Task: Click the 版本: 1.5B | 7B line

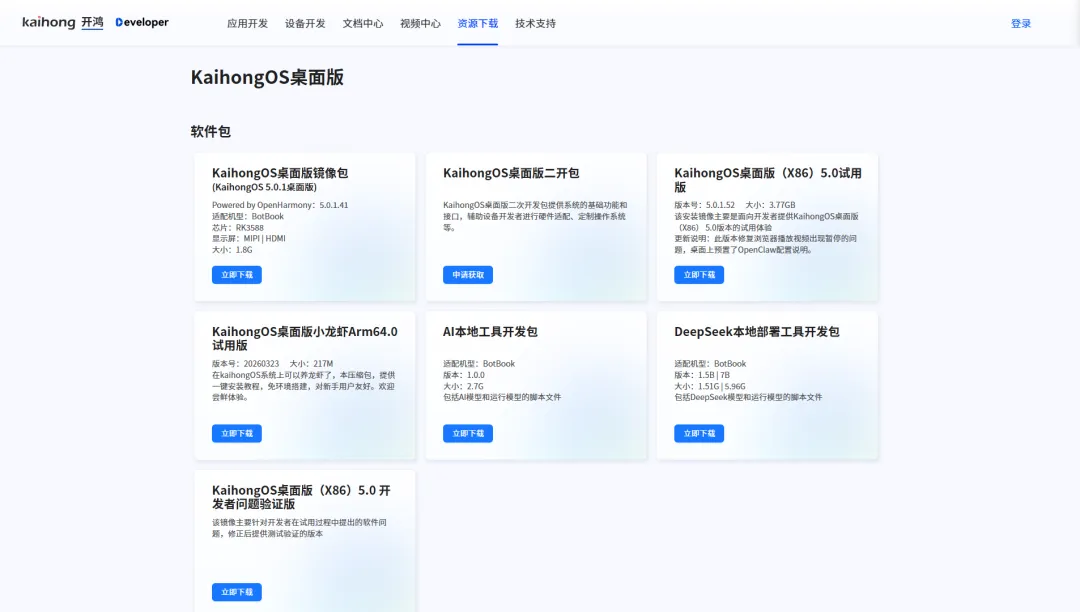Action: click(x=702, y=375)
